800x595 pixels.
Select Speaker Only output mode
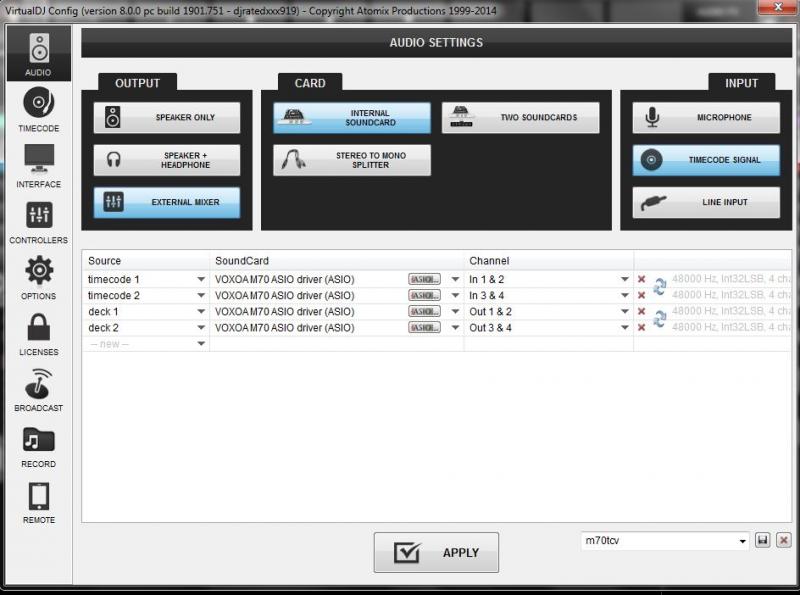[167, 117]
